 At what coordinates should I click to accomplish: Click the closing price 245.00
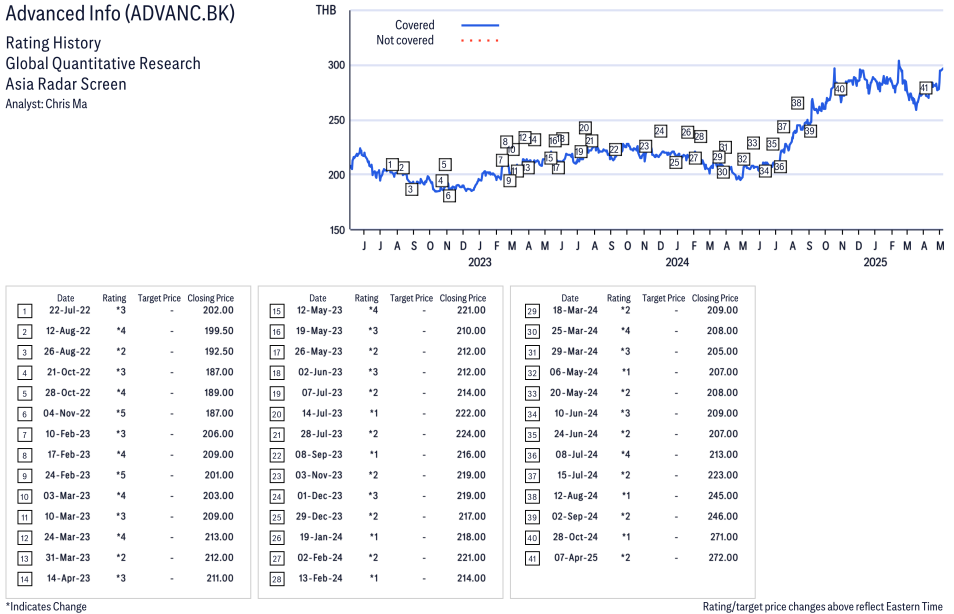723,496
